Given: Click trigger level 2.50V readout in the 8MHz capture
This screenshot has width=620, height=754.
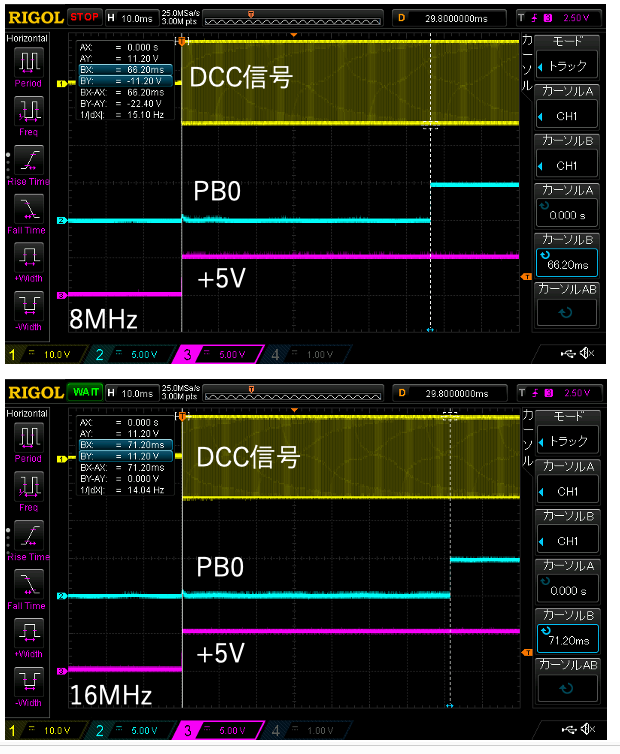Looking at the screenshot, I should click(x=576, y=18).
